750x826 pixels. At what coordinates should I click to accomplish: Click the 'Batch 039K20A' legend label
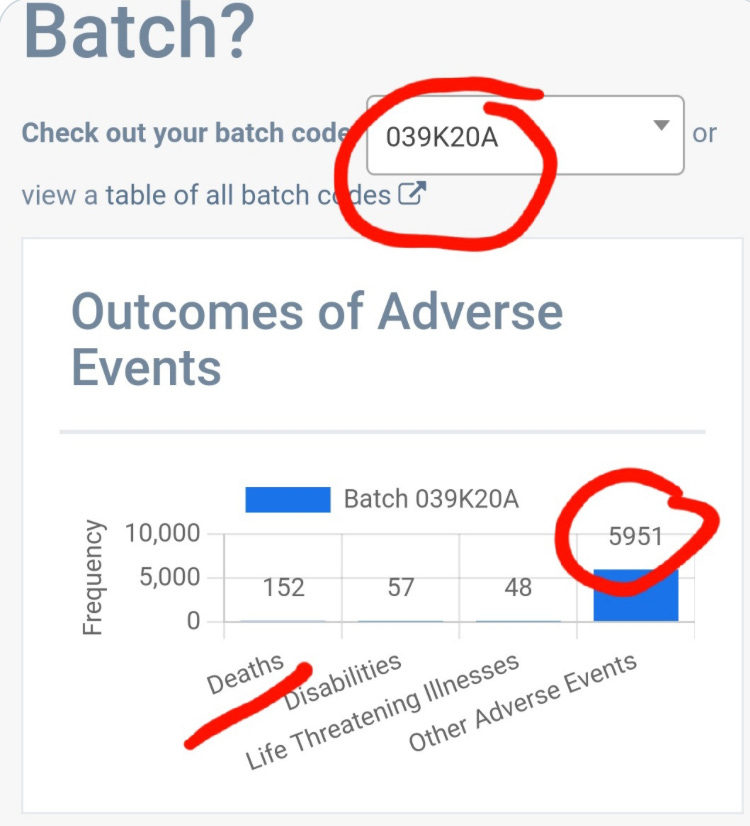(x=431, y=499)
